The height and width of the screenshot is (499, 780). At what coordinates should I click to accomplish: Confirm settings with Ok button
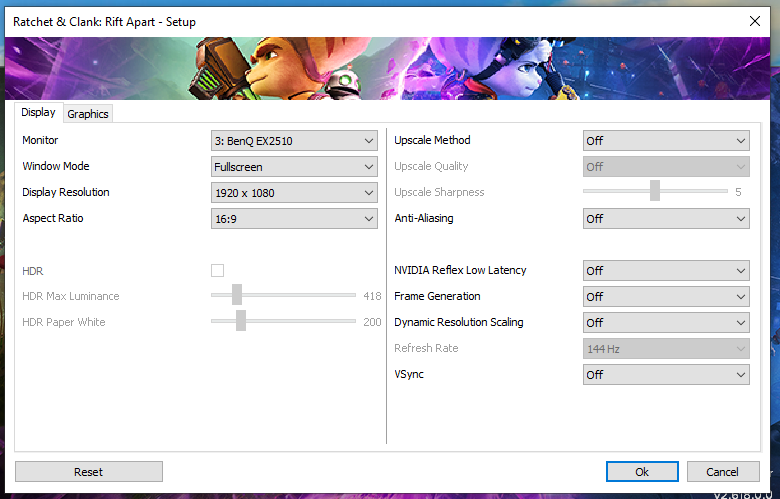pyautogui.click(x=642, y=472)
